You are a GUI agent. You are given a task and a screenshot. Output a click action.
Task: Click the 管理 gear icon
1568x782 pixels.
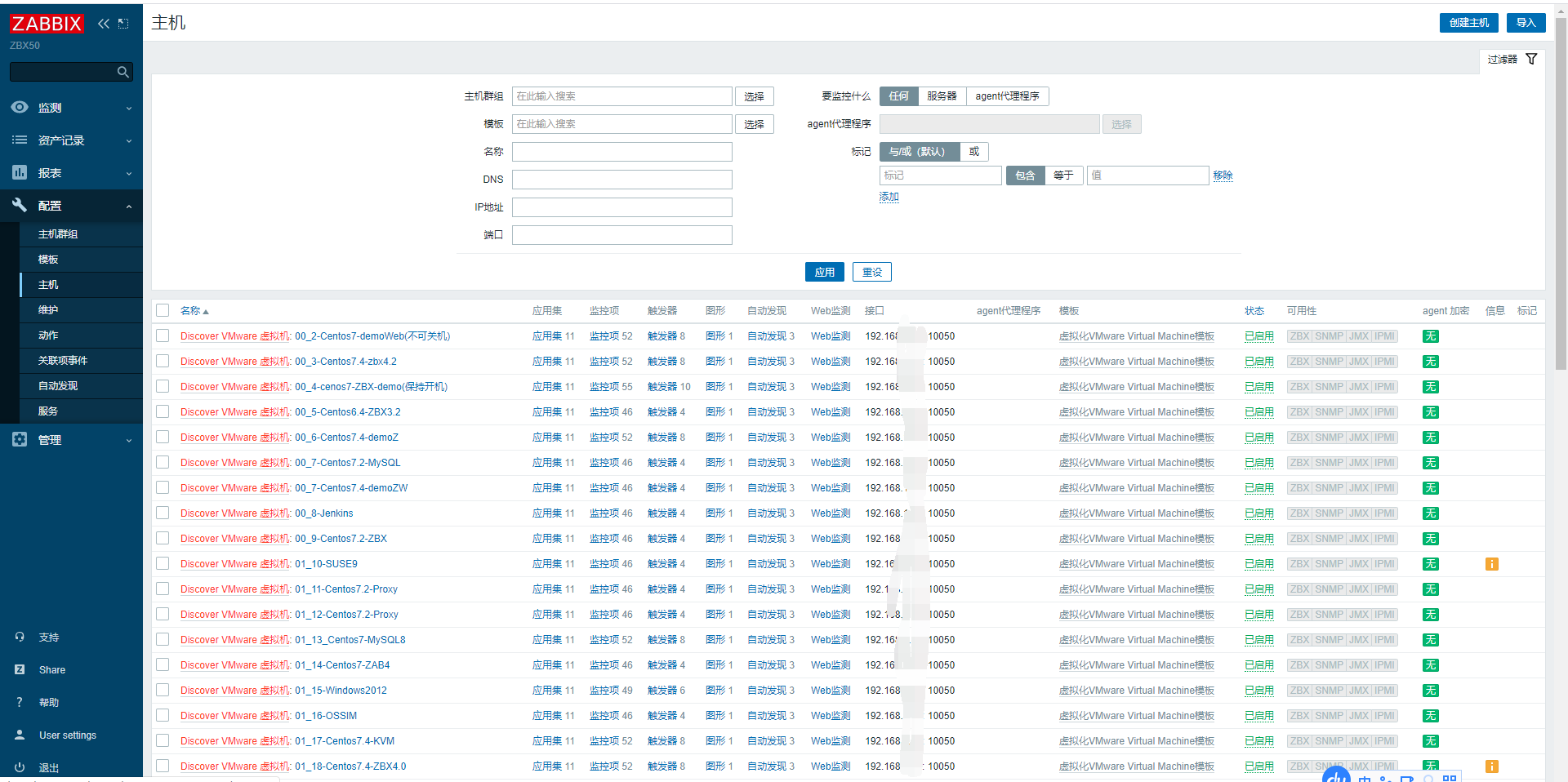point(20,439)
